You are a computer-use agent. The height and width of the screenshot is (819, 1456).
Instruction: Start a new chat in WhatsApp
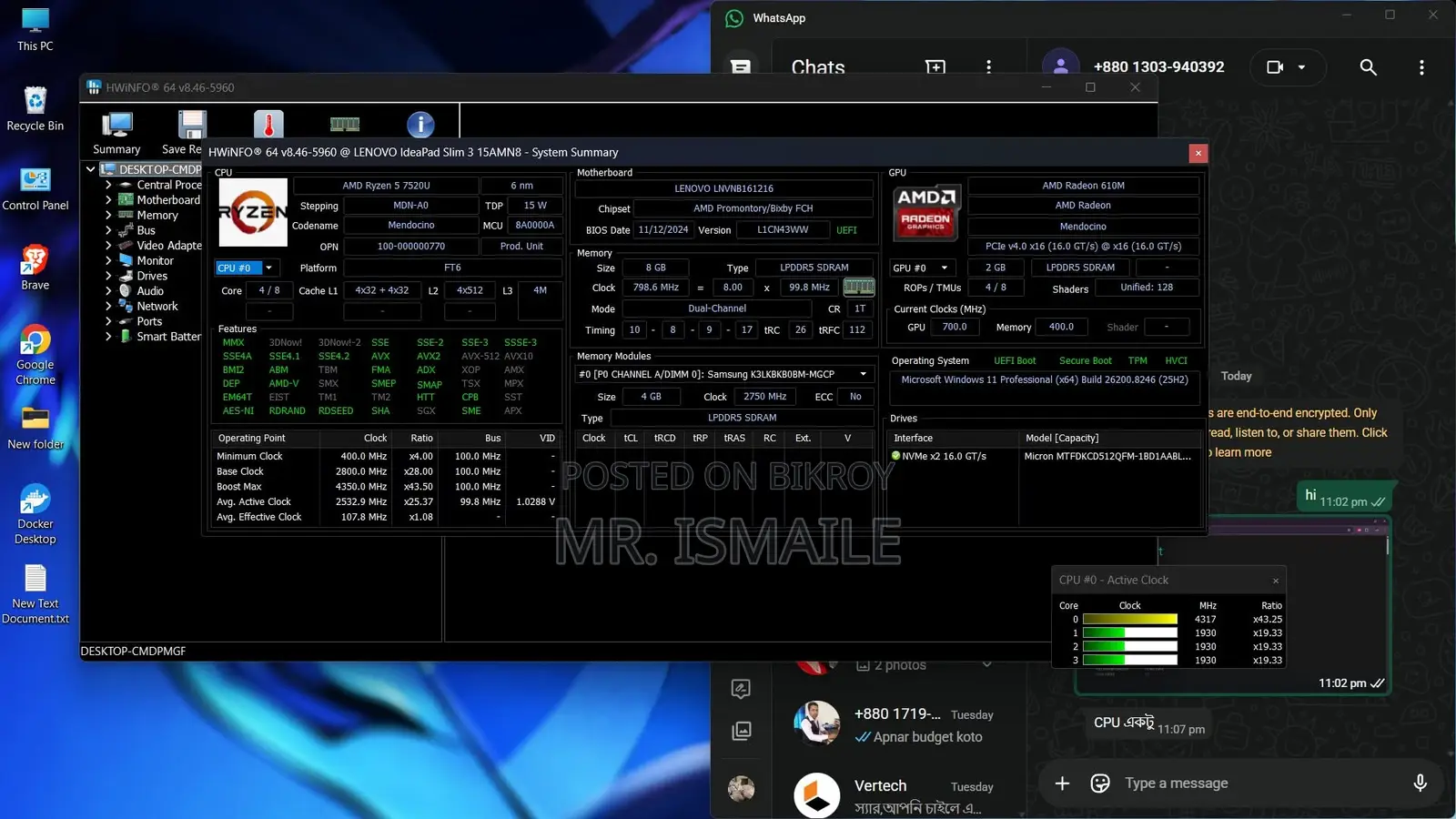click(935, 67)
